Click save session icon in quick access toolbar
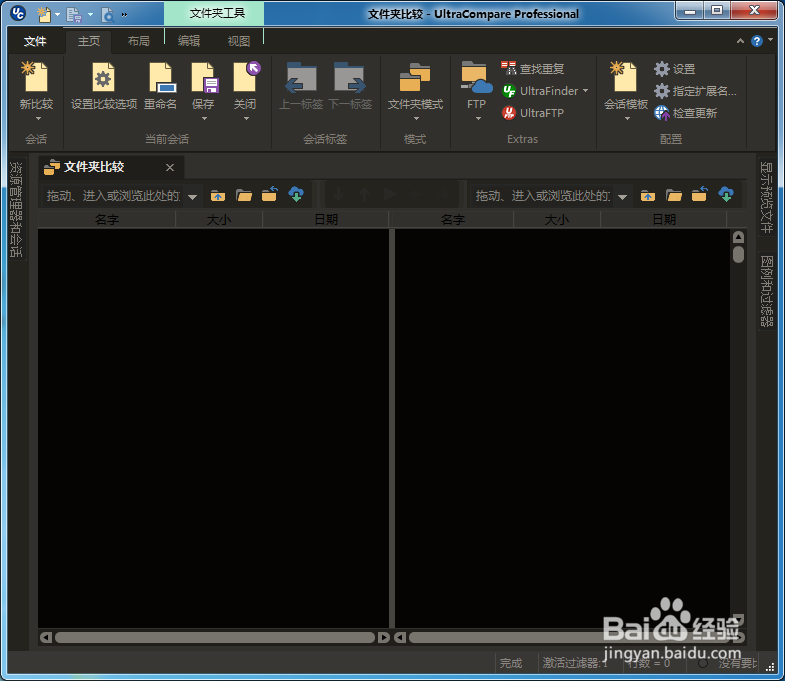This screenshot has height=681, width=785. point(74,15)
